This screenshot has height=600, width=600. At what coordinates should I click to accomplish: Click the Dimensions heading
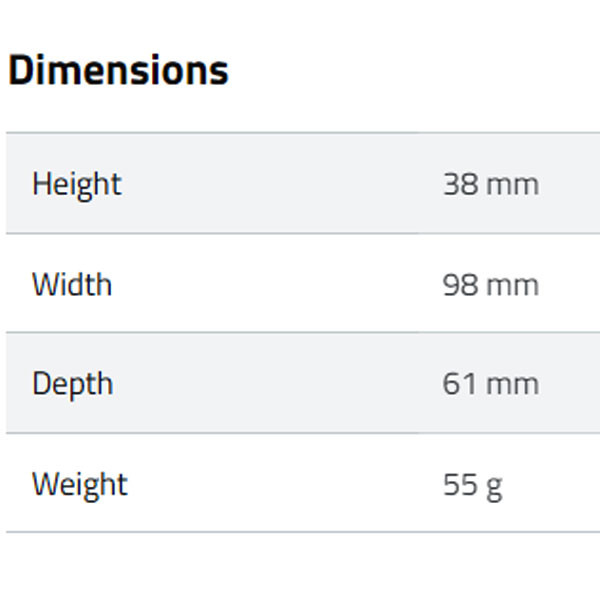pos(118,71)
